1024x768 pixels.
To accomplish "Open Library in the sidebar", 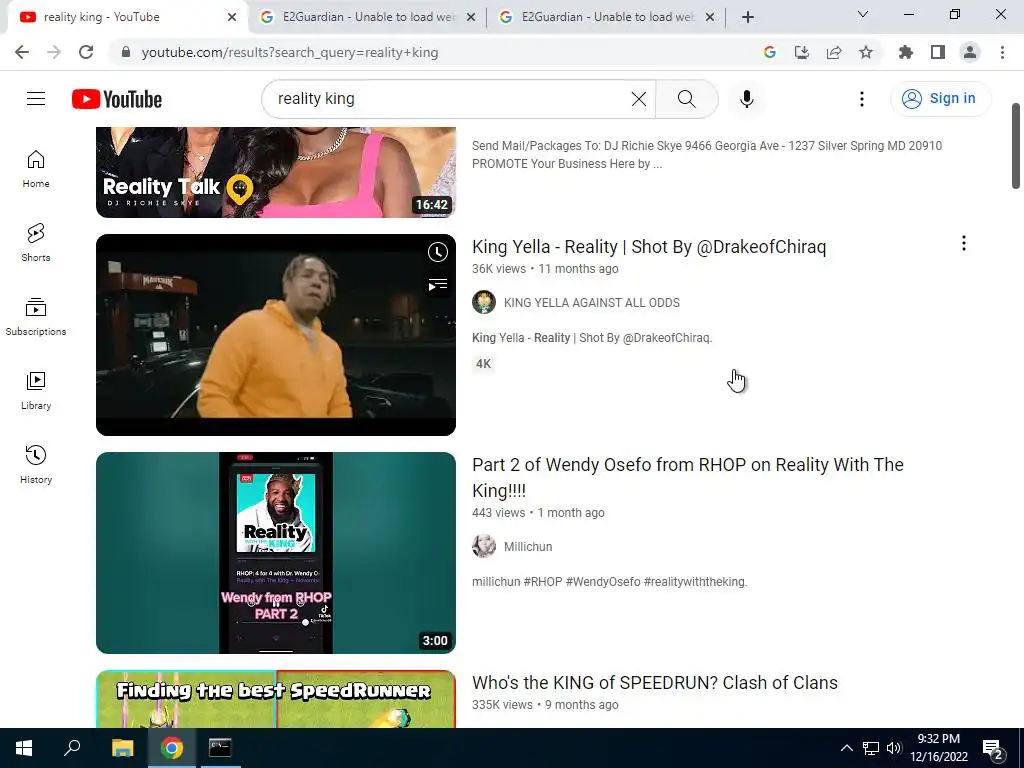I will pos(36,391).
